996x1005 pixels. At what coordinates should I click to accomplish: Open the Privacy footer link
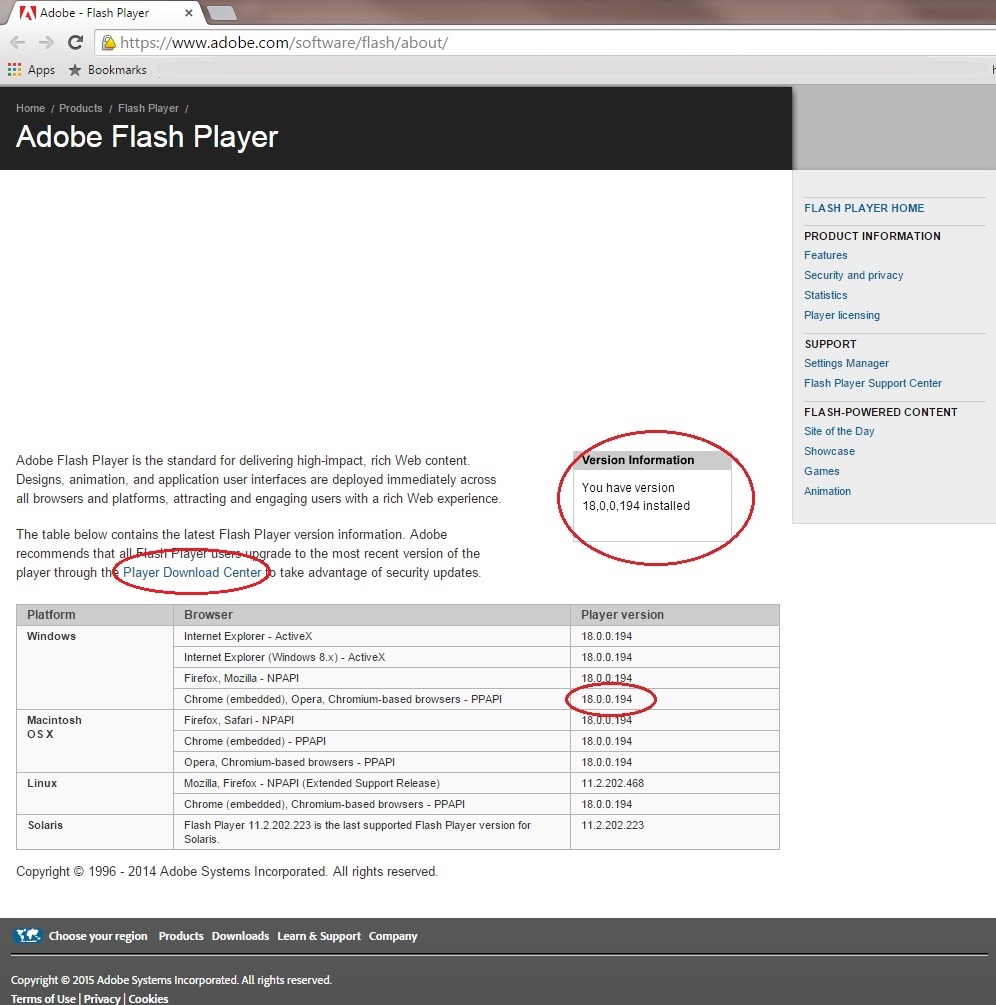102,999
